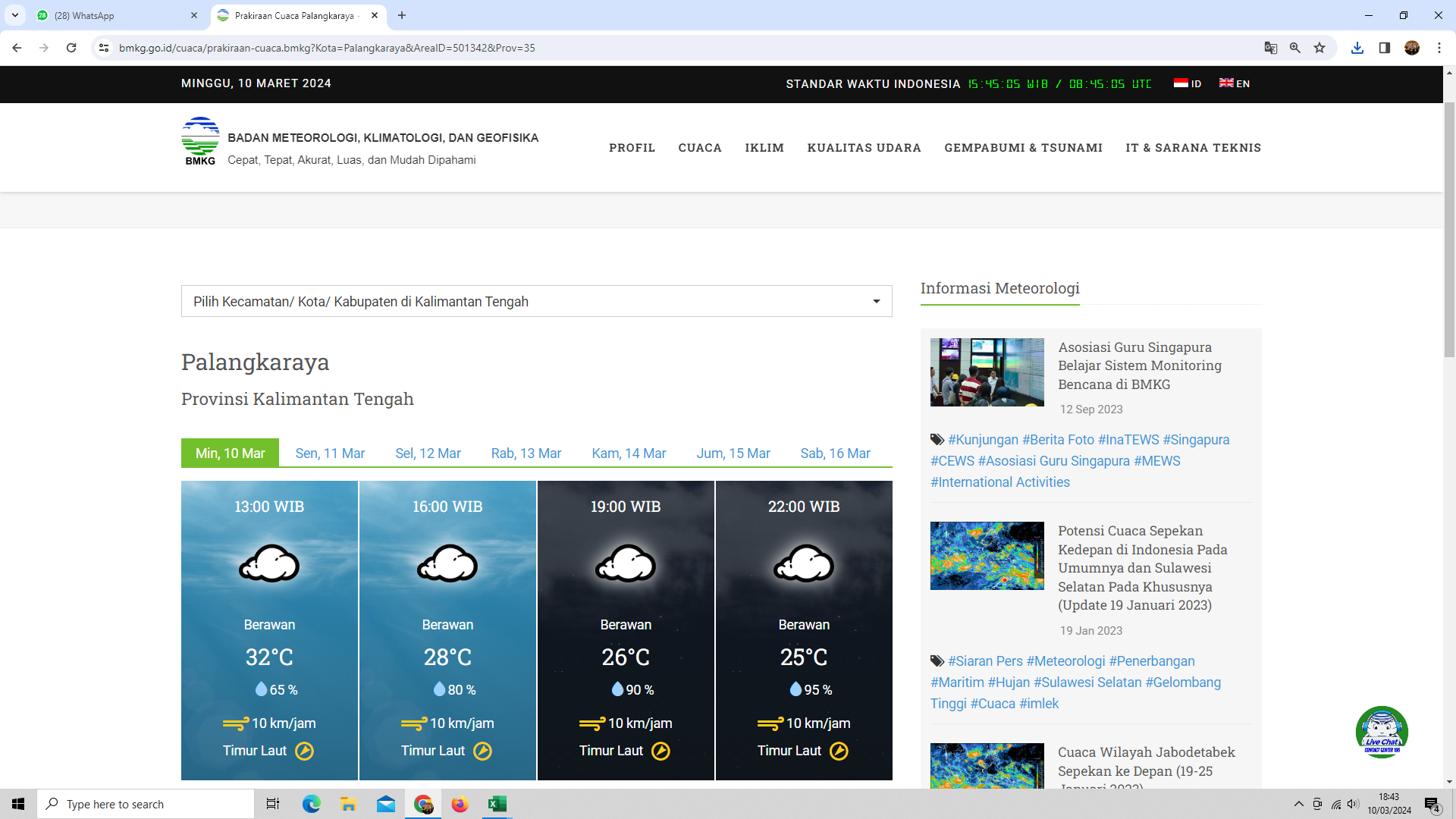Open the CUACA menu
This screenshot has width=1456, height=819.
pyautogui.click(x=700, y=148)
